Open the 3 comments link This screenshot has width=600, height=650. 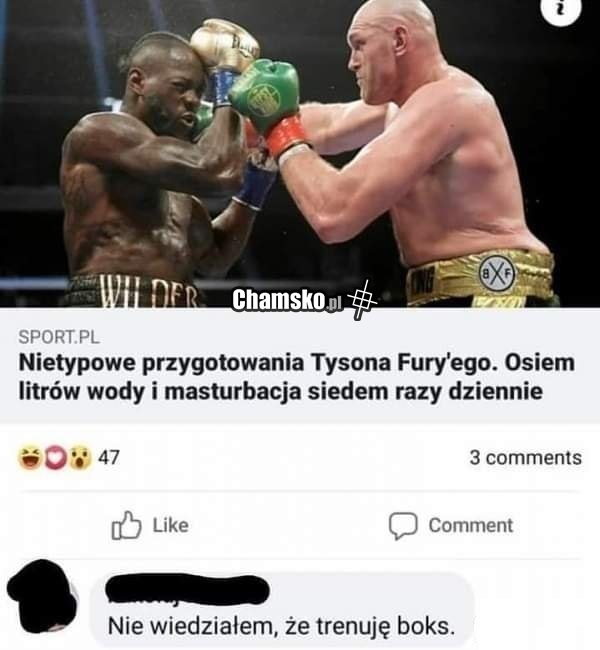click(x=525, y=458)
